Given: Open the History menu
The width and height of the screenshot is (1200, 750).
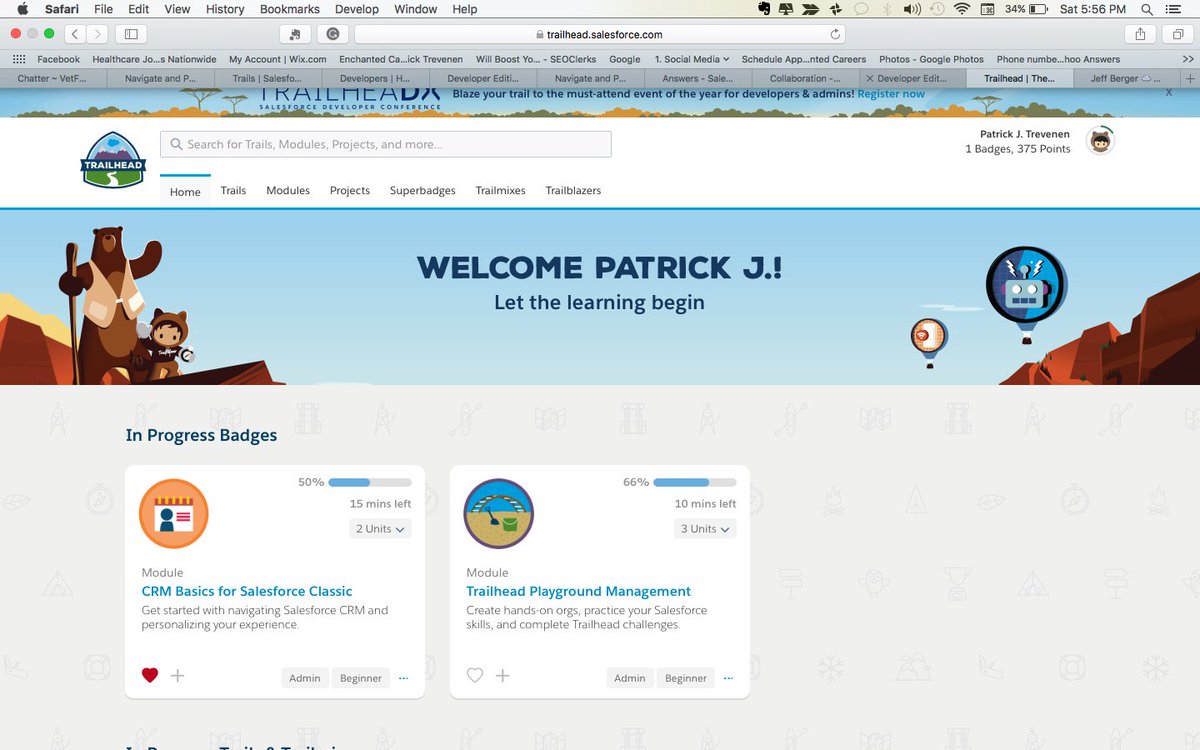Looking at the screenshot, I should 225,9.
